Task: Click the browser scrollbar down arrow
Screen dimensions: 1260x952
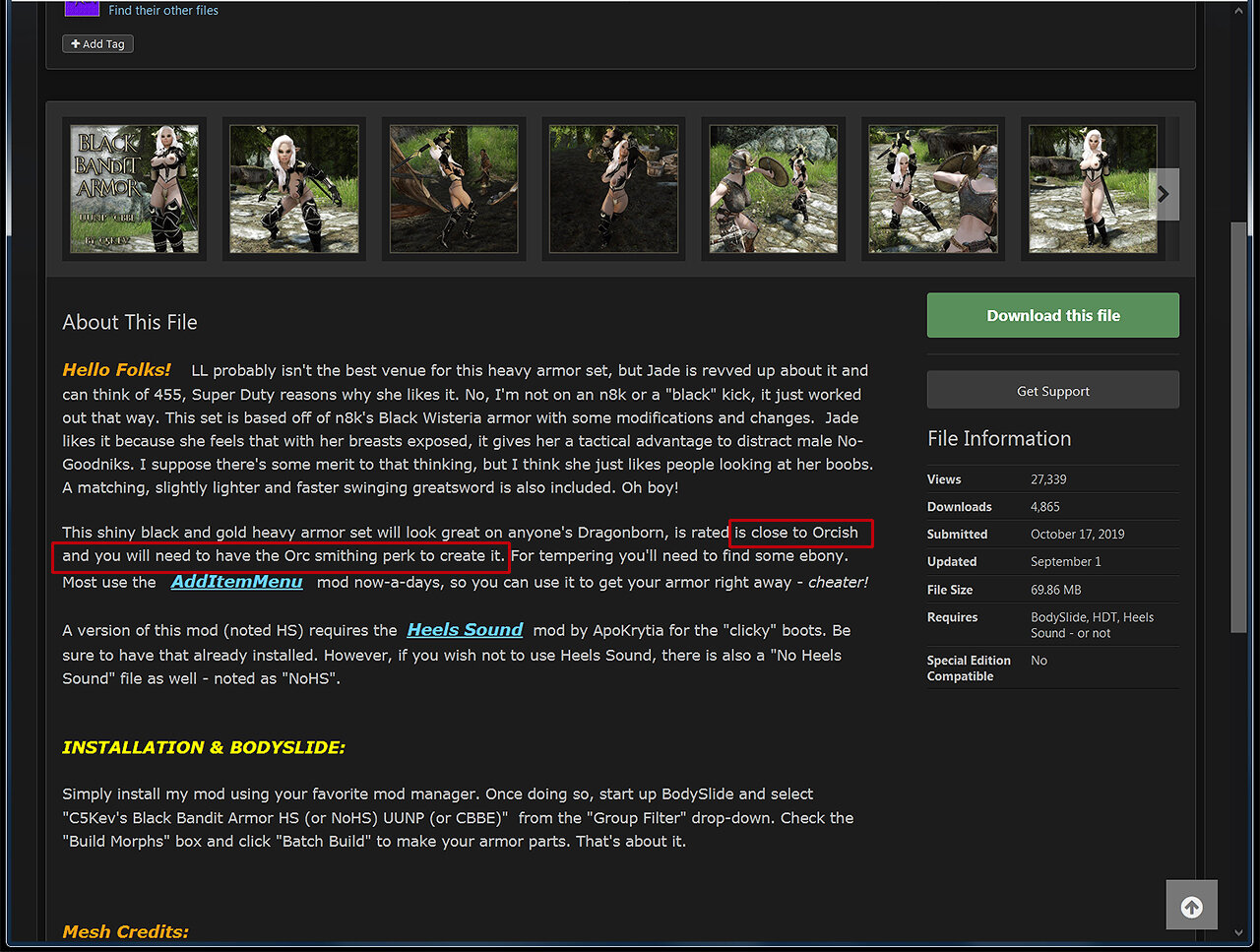Action: pos(1238,932)
